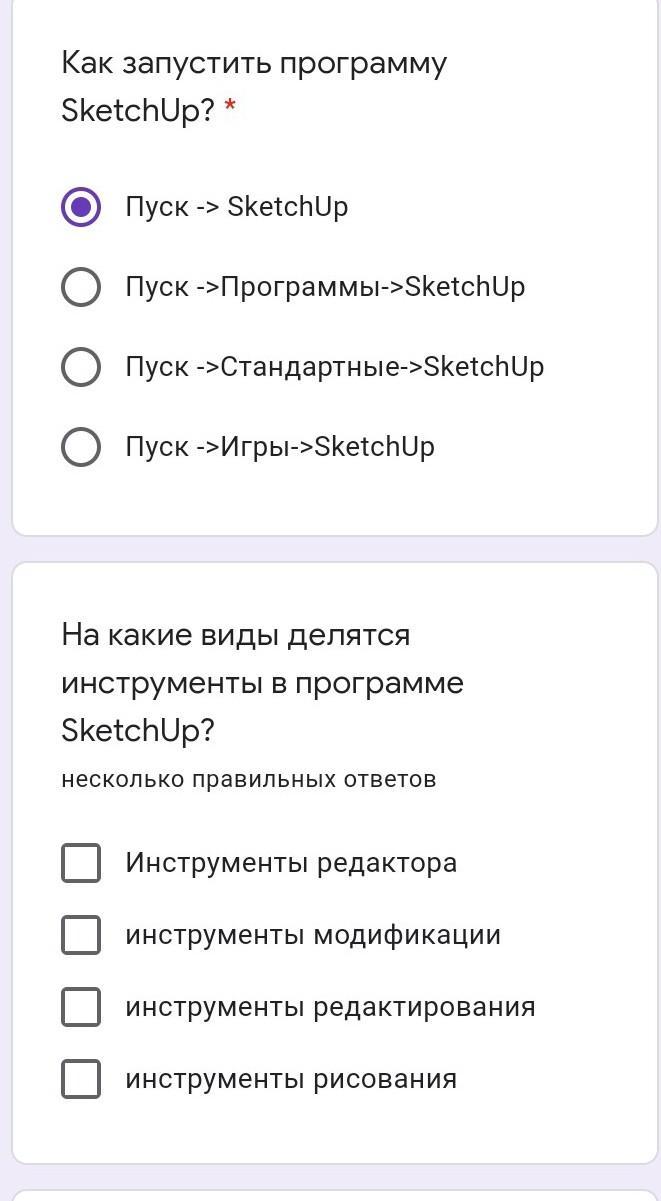Pick the 'Пуск ->Игры->SketchUp' radio button
The width and height of the screenshot is (661, 1201).
tap(81, 447)
